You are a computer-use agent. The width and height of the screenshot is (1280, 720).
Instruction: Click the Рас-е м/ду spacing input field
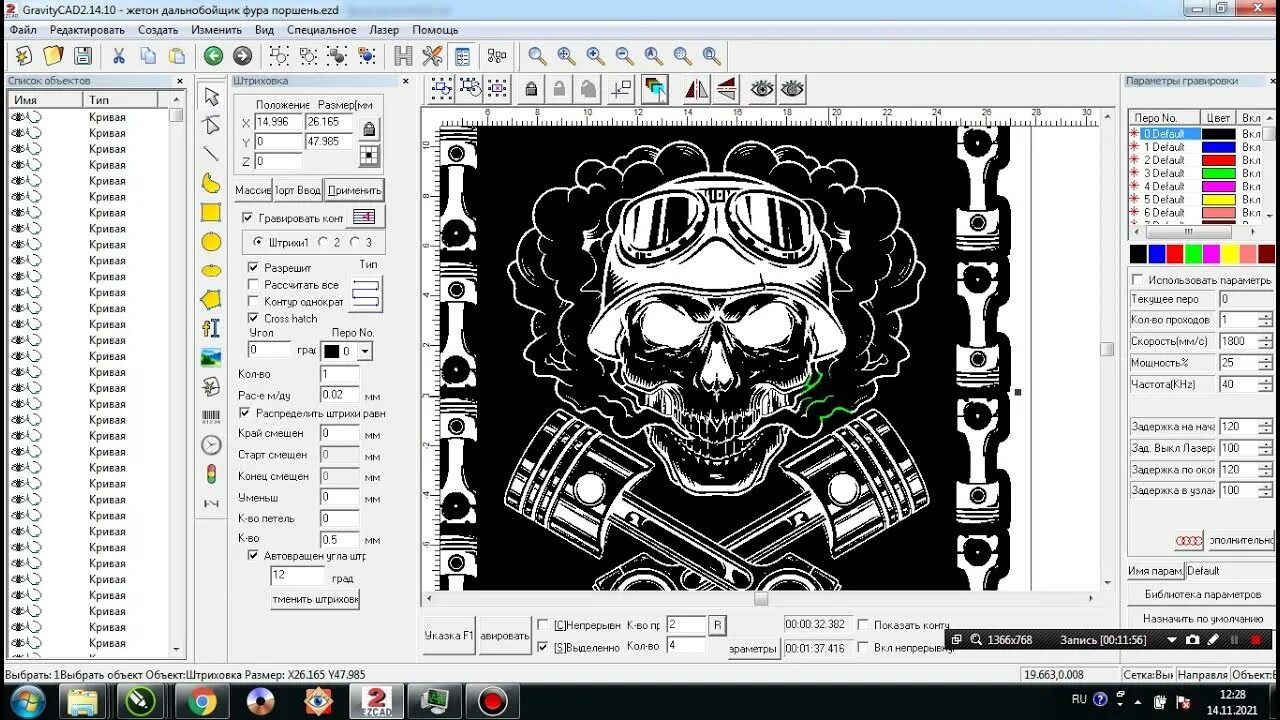(339, 395)
